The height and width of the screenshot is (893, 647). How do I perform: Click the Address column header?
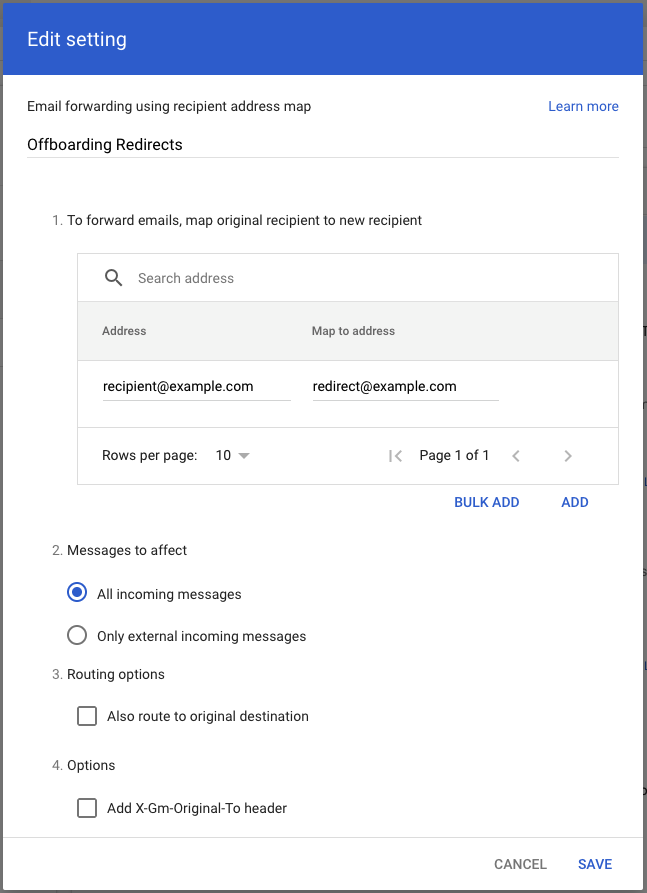point(124,331)
